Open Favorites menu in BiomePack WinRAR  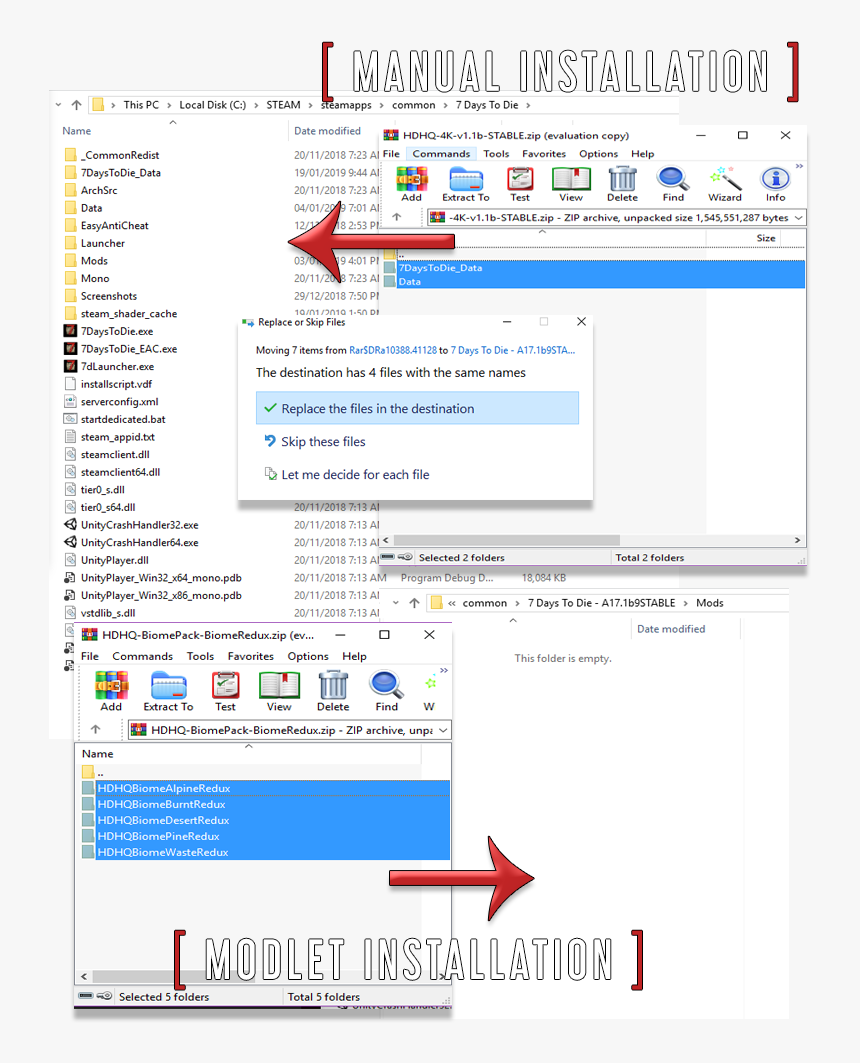pos(251,656)
